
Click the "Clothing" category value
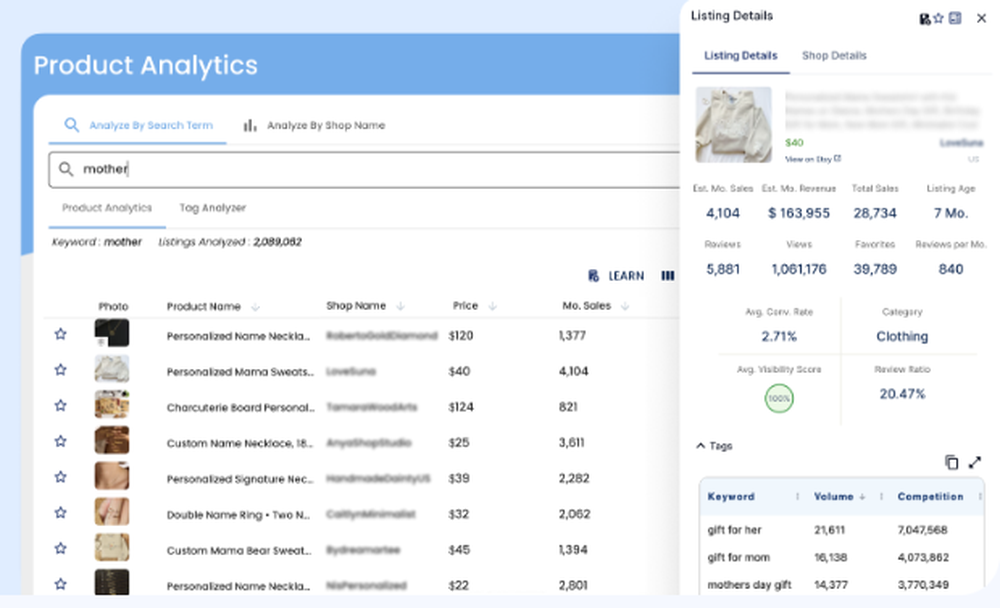[902, 337]
